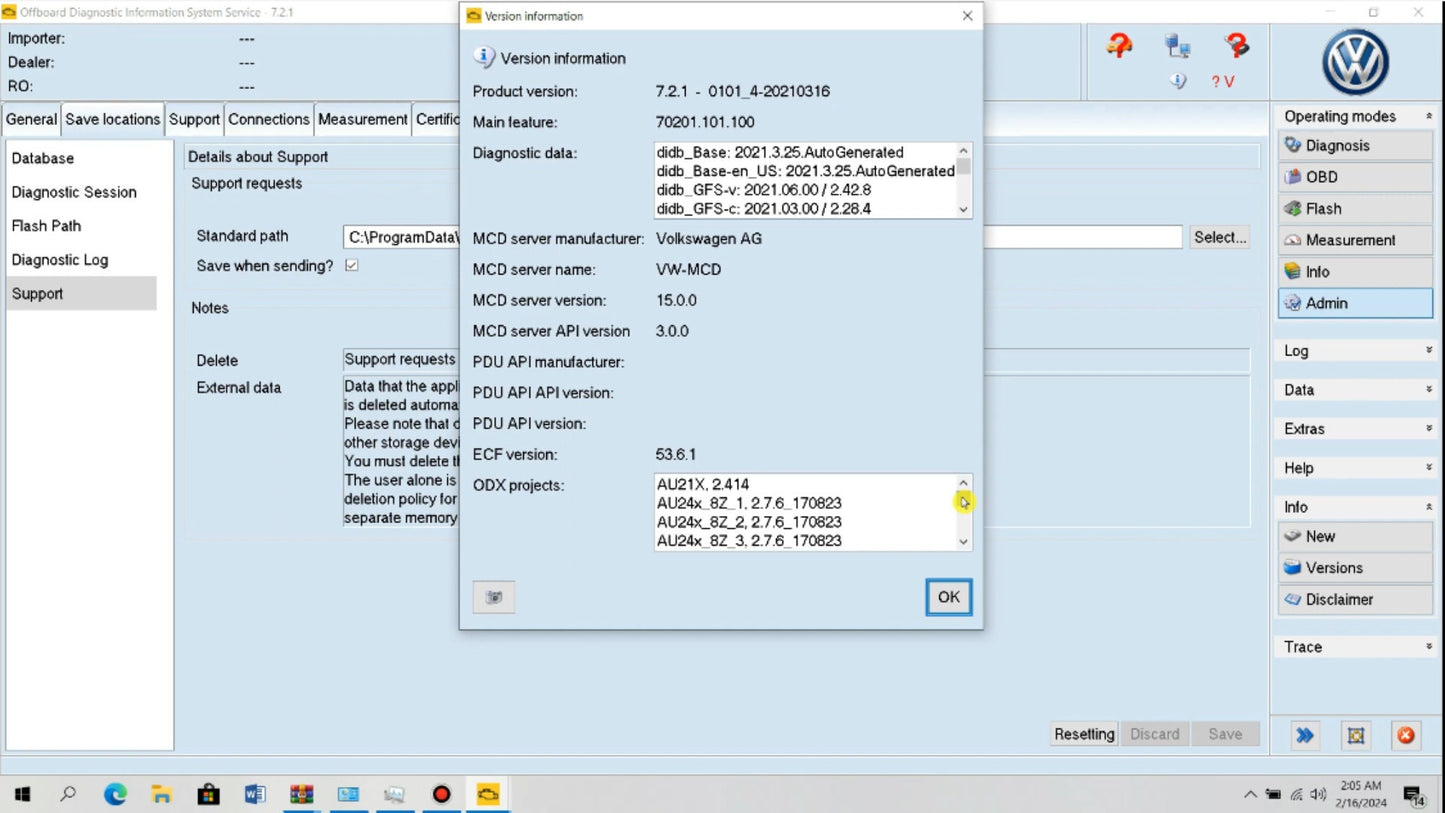Image resolution: width=1445 pixels, height=813 pixels.
Task: Click the Resetting button
Action: (1083, 733)
